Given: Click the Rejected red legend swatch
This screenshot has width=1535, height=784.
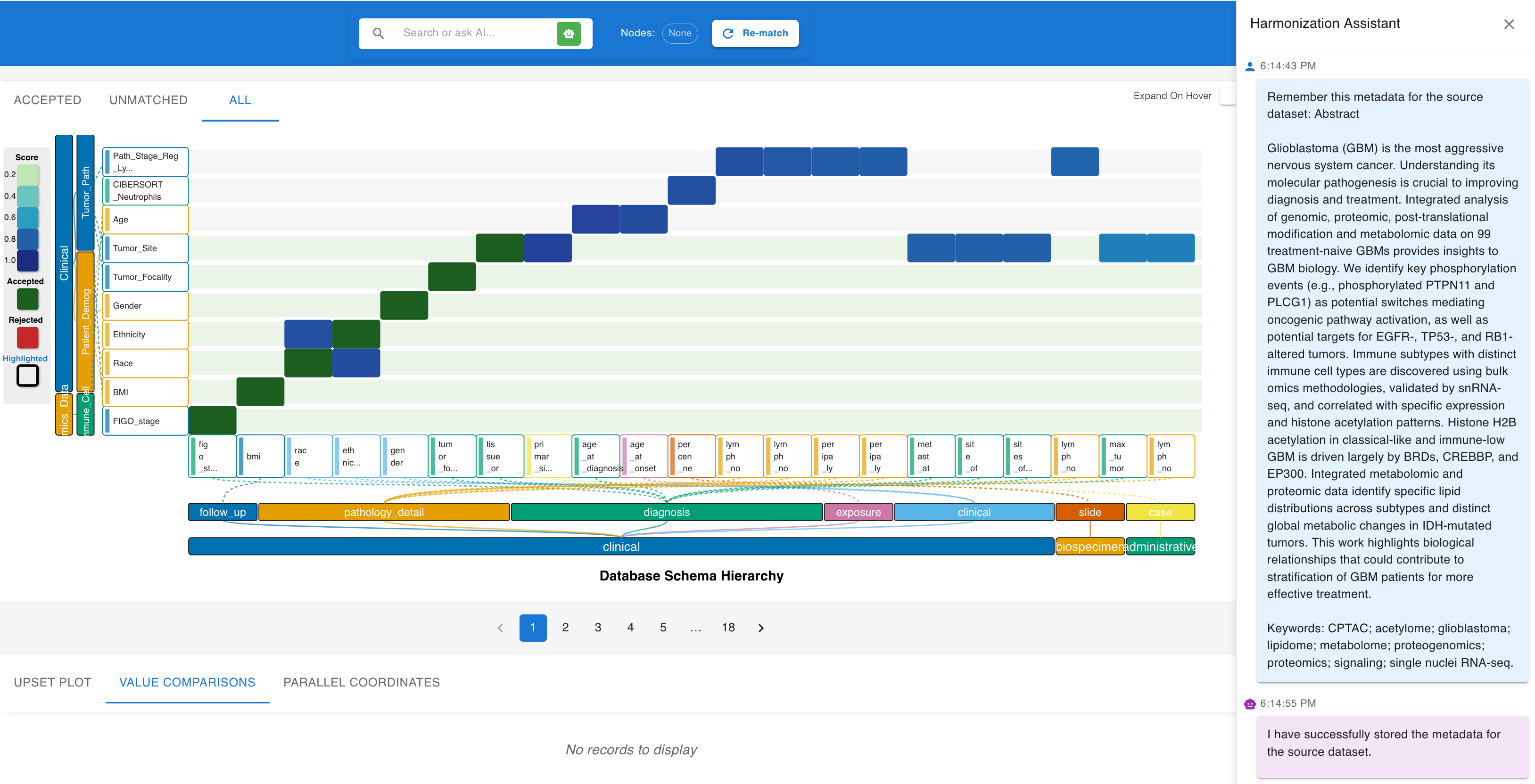Looking at the screenshot, I should [x=27, y=338].
